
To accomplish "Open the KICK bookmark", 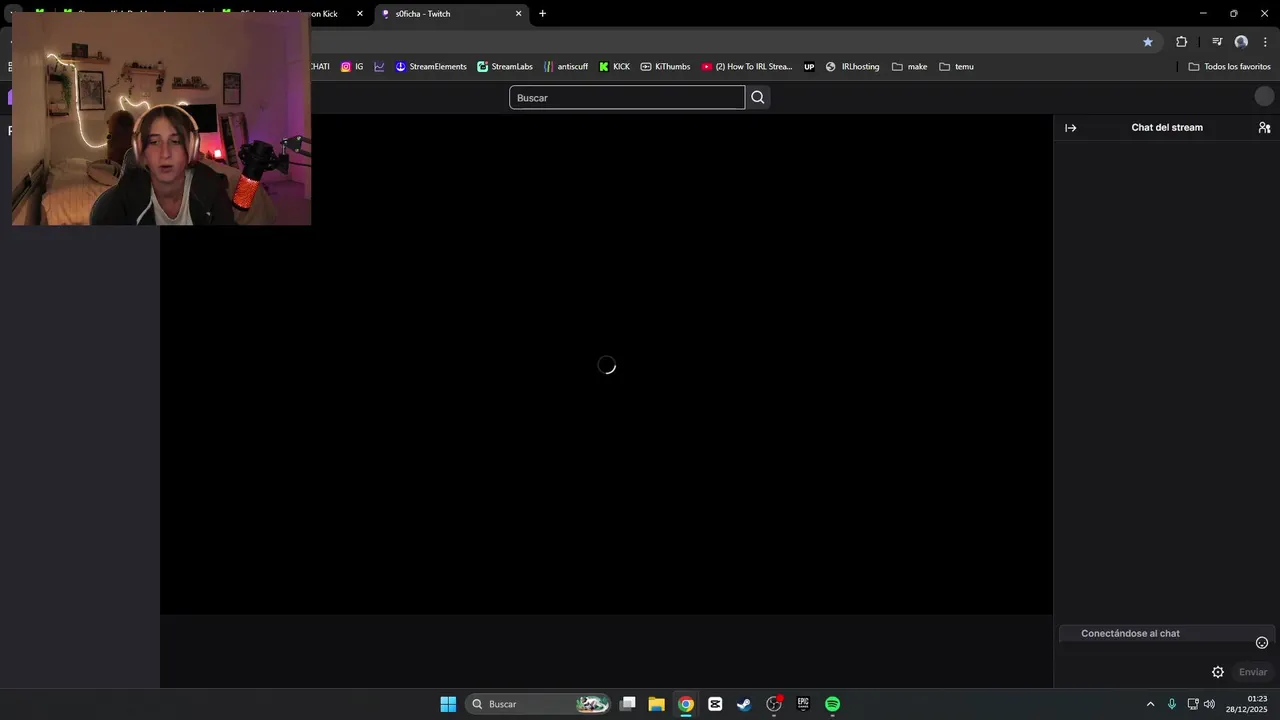I will click(x=614, y=67).
